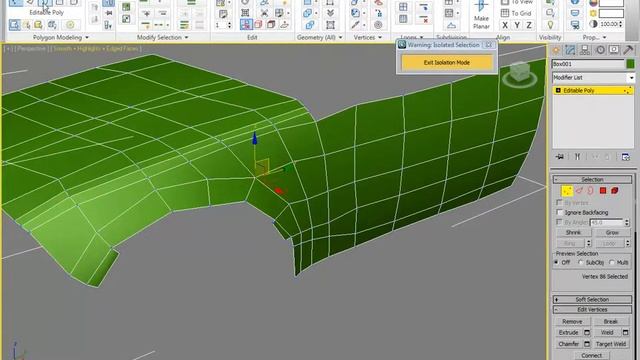Open the Create command panel tab
The width and height of the screenshot is (640, 360).
click(x=556, y=50)
